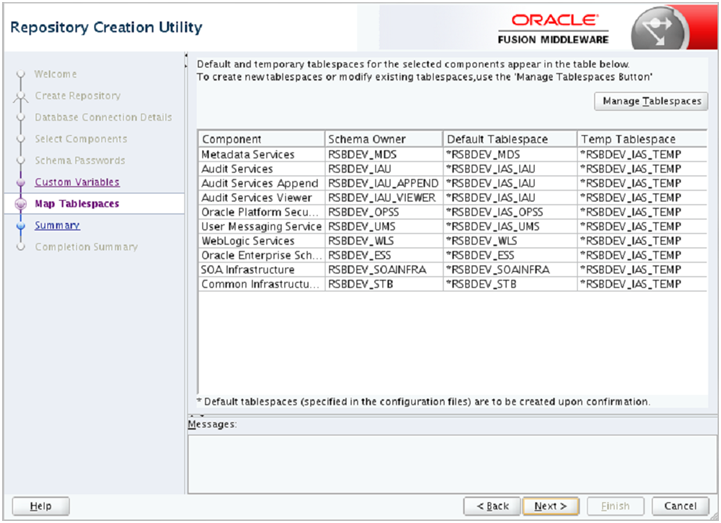The width and height of the screenshot is (721, 523).
Task: Edit default tablespace *RSBDEV_MDS cell
Action: click(x=509, y=155)
